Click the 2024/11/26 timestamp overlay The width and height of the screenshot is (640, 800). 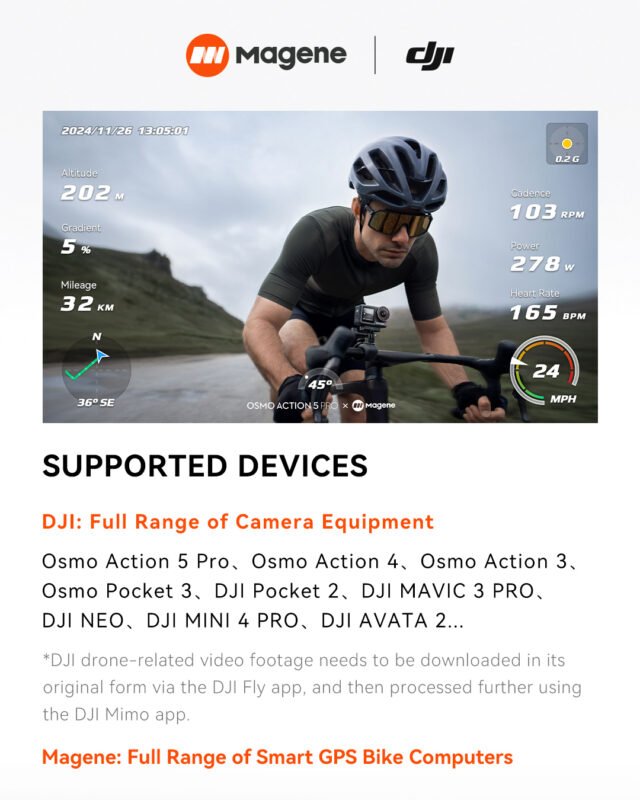tap(125, 131)
